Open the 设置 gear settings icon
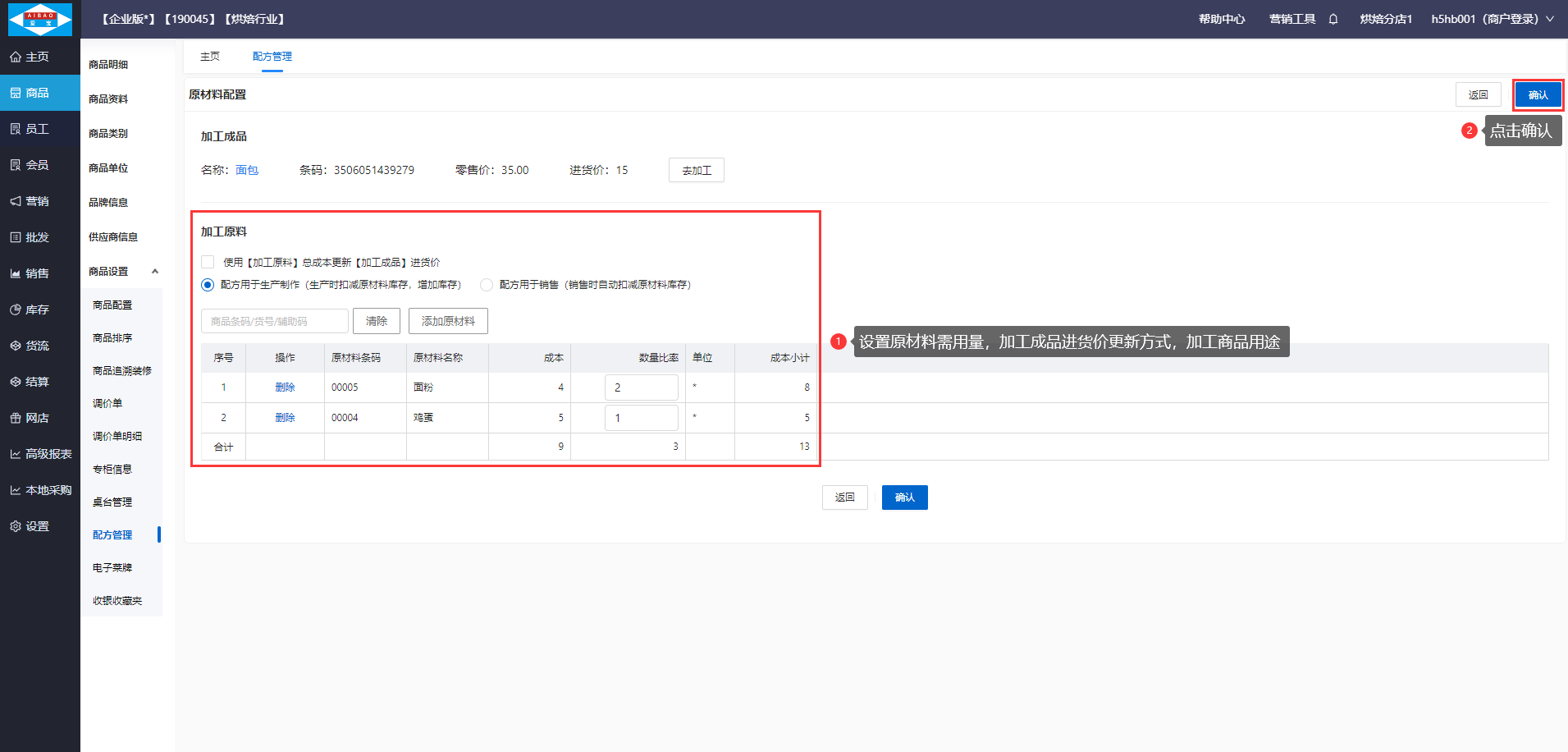Viewport: 1568px width, 752px height. tap(16, 526)
